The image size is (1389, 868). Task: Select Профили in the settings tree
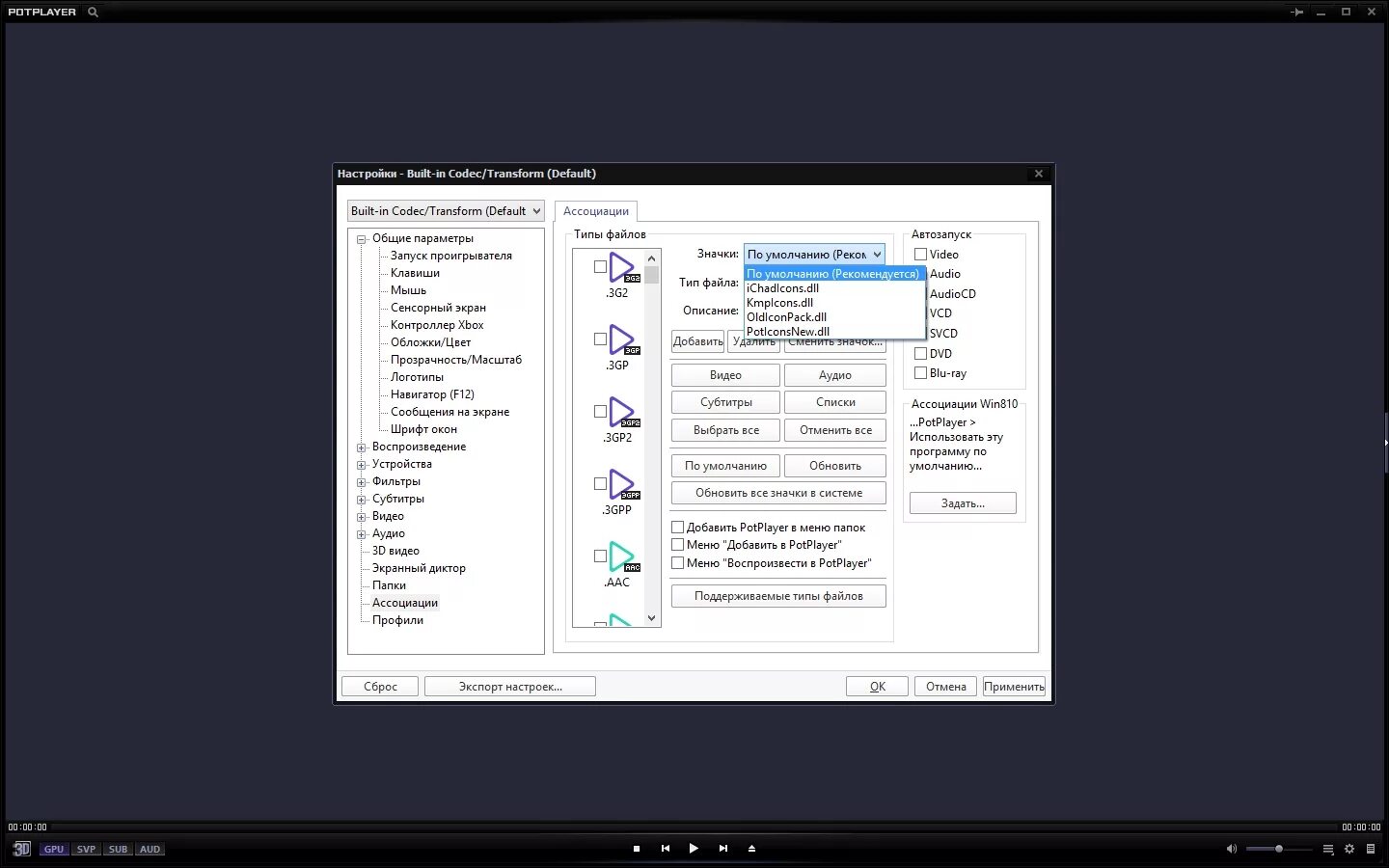[x=397, y=620]
